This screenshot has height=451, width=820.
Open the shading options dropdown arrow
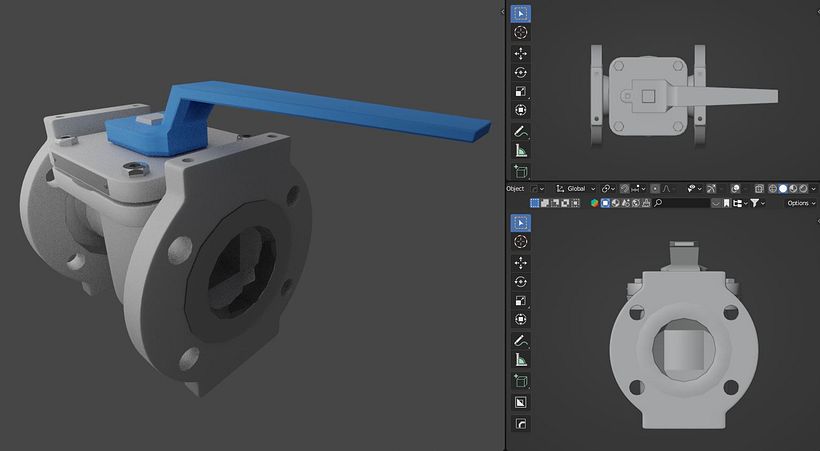[x=814, y=188]
